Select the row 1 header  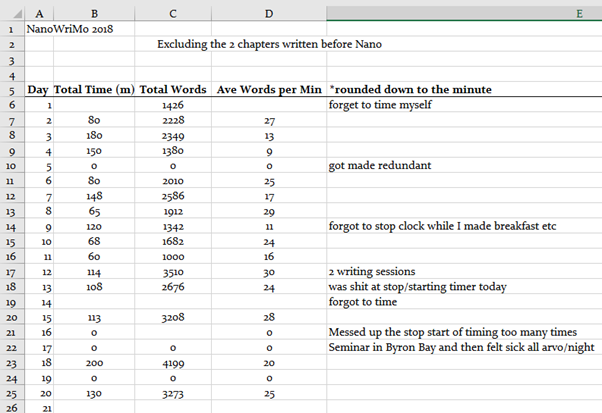pos(11,28)
